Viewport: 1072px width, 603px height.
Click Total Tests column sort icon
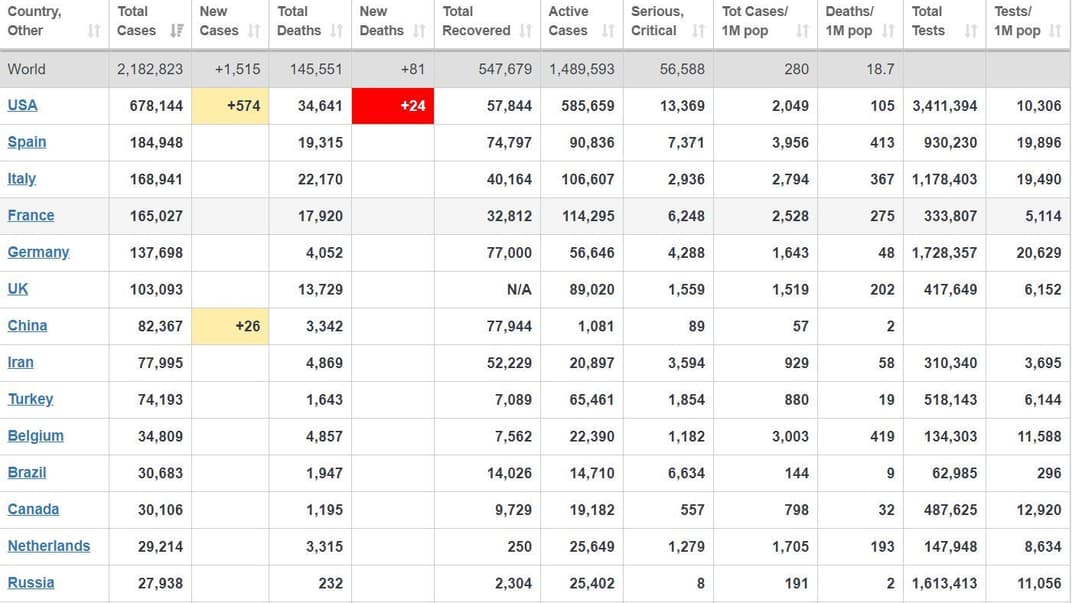970,31
